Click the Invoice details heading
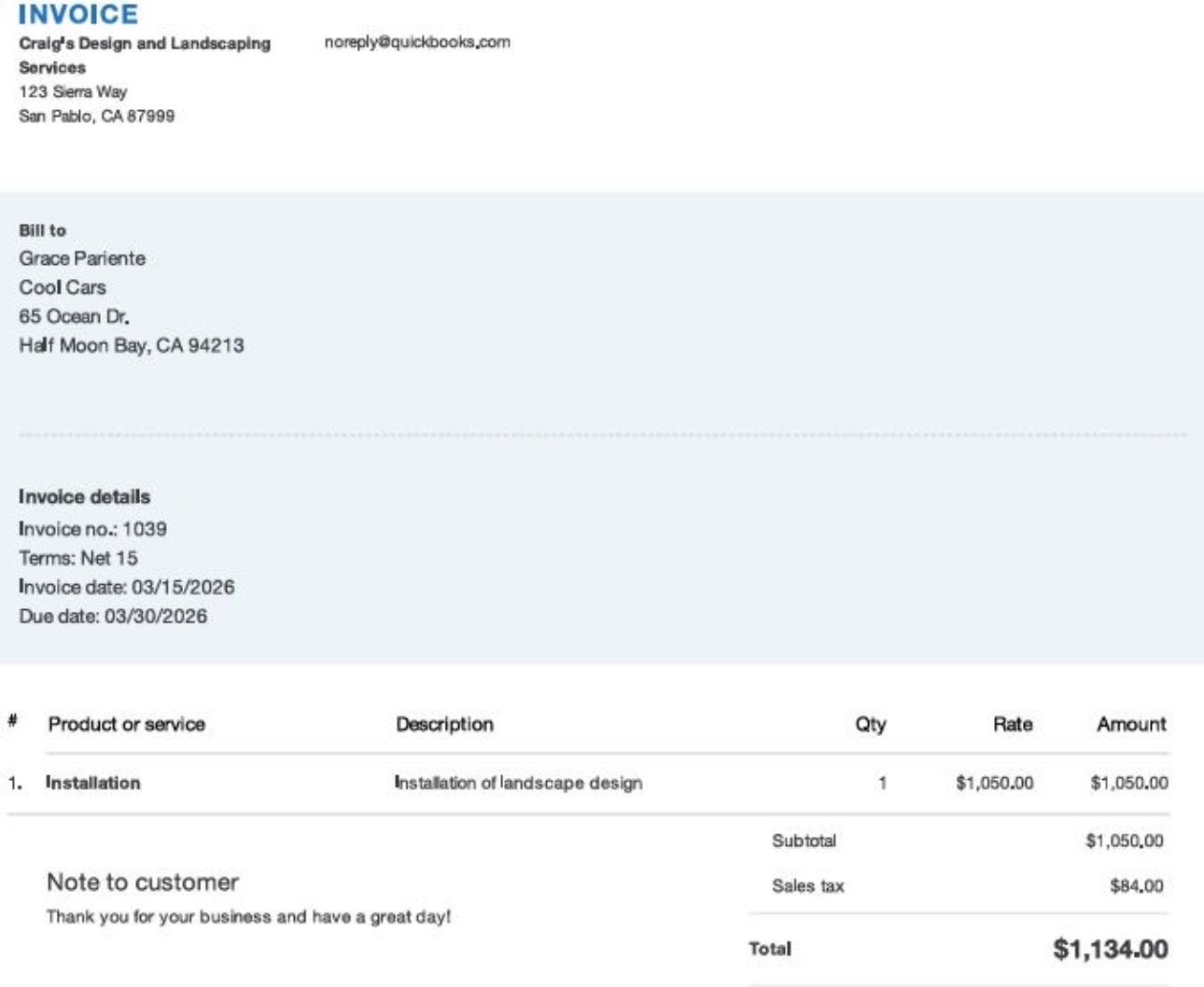1204x987 pixels. [x=84, y=496]
